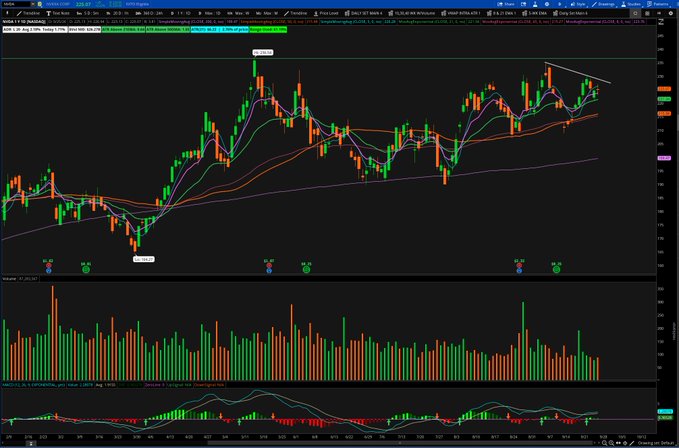Screen dimensions: 679x448
Task: Load the 5-WK EMA study set
Action: 534,13
